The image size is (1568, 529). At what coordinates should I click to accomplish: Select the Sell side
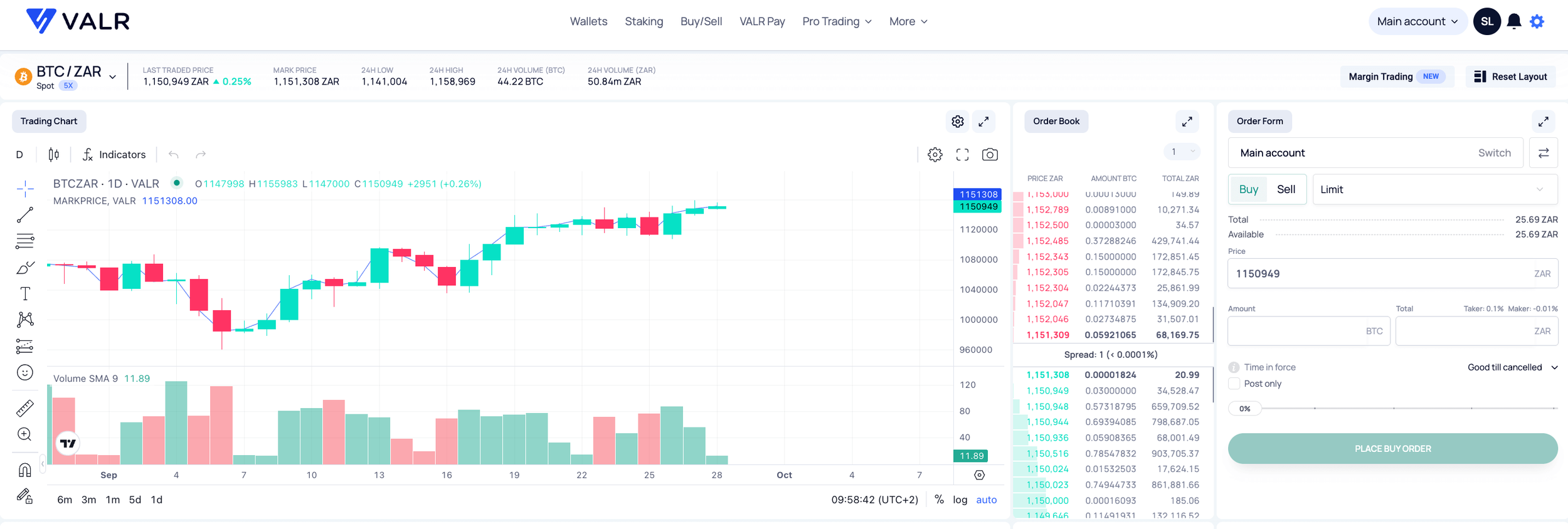1286,189
